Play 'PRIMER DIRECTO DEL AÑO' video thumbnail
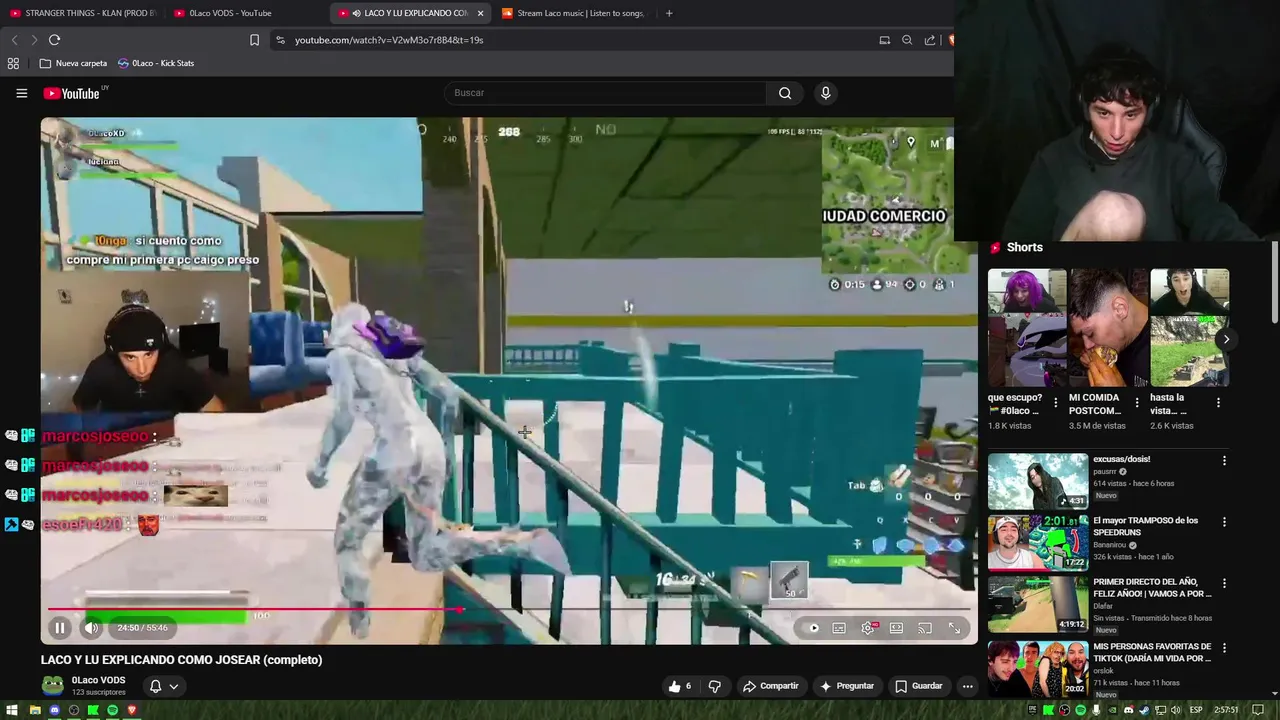This screenshot has height=720, width=1280. [x=1038, y=604]
